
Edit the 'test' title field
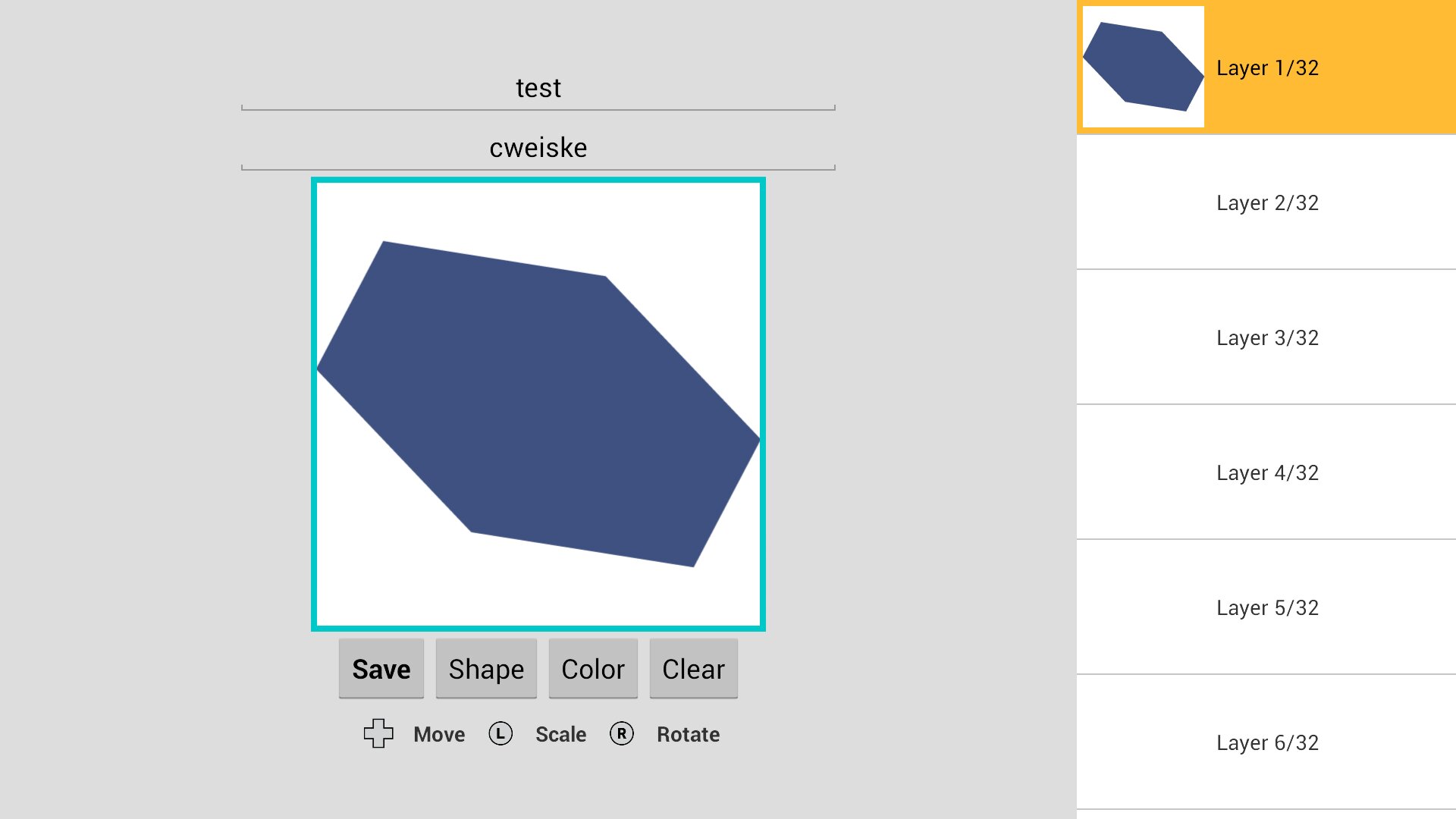point(538,89)
